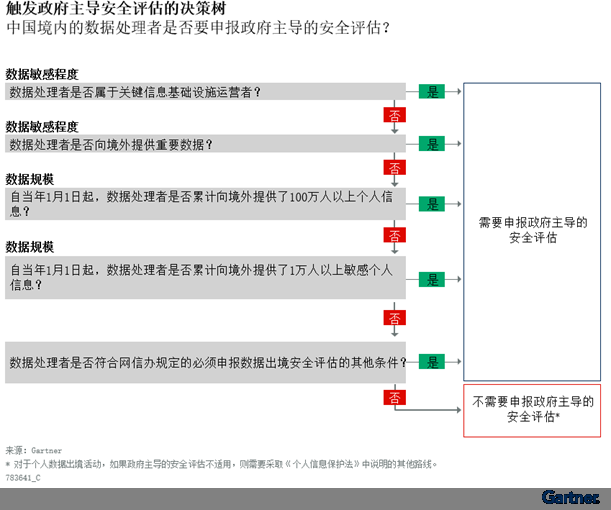This screenshot has height=510, width=611.
Task: Click red 否 below 重要数据 question
Action: (394, 168)
